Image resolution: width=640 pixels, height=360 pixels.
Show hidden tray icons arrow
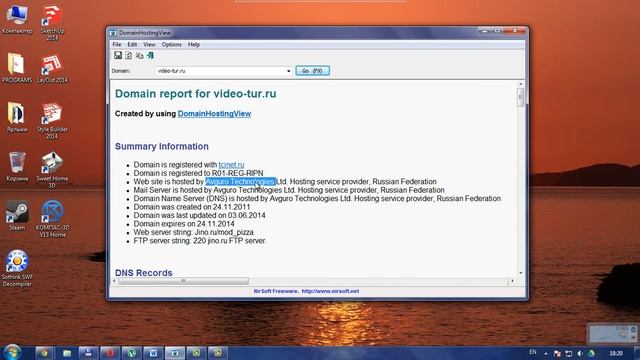[546, 353]
